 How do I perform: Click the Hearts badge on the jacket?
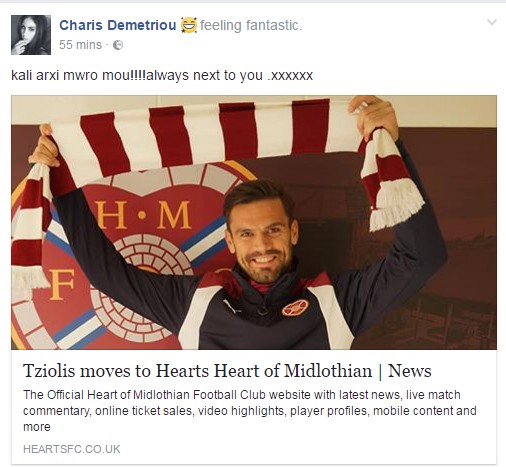click(x=295, y=308)
